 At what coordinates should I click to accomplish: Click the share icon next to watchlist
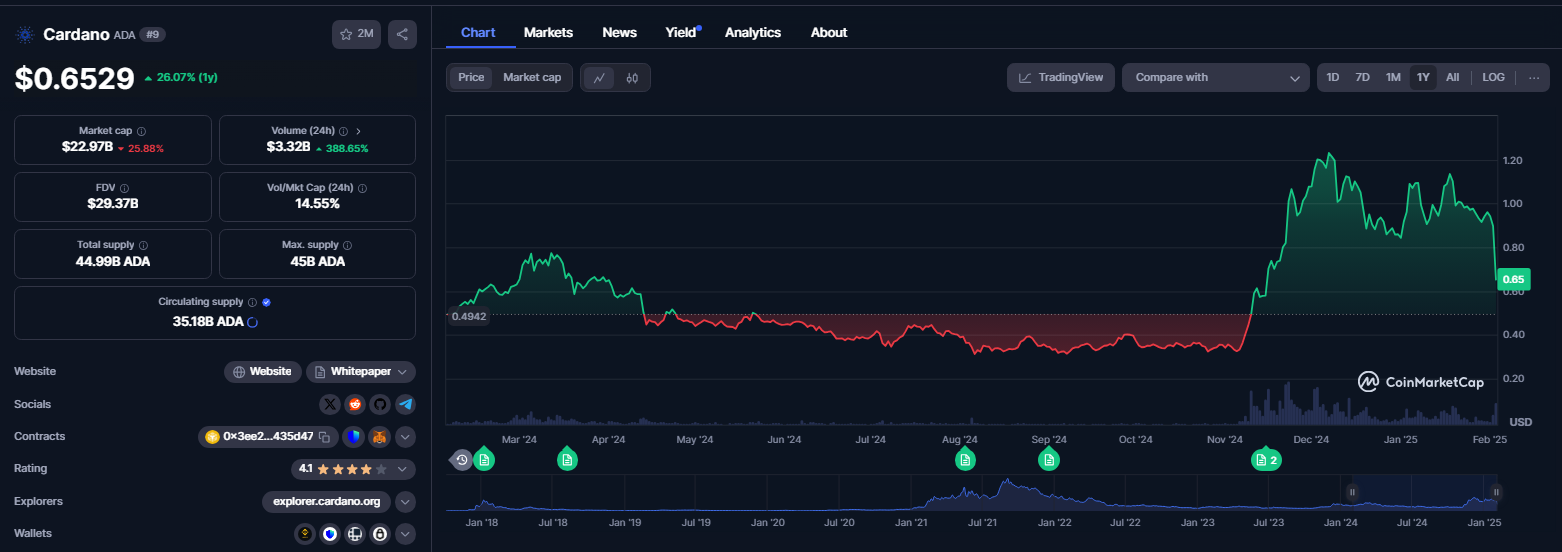(x=402, y=34)
